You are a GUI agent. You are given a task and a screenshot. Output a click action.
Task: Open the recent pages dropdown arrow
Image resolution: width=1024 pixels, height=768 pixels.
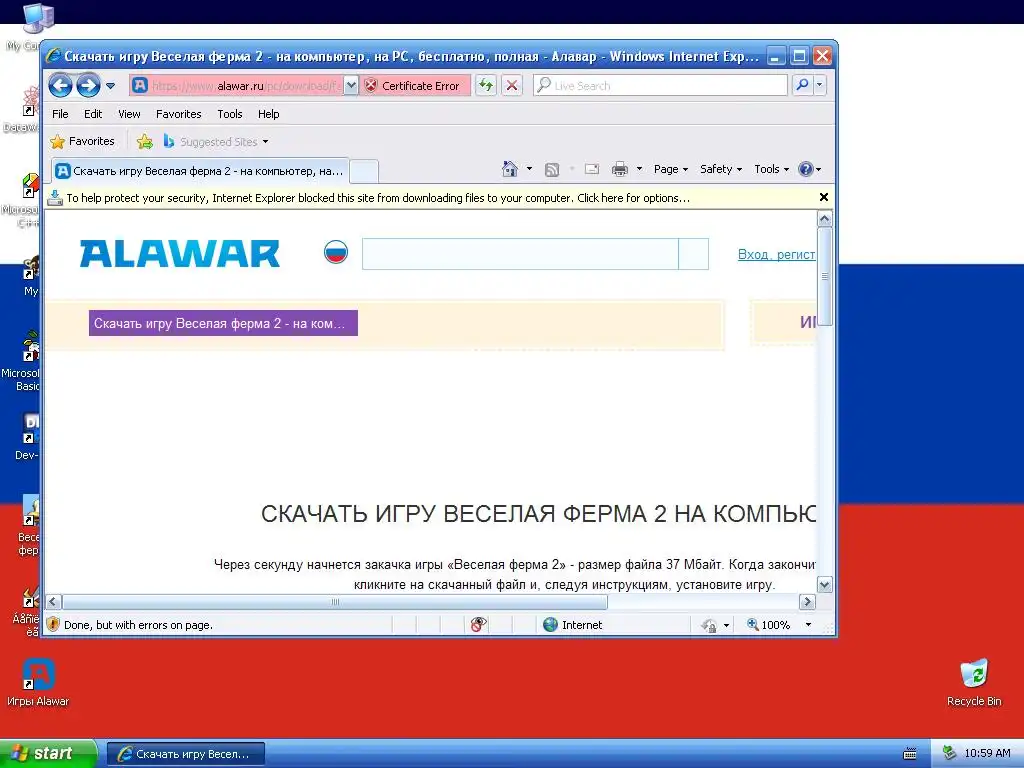coord(110,86)
